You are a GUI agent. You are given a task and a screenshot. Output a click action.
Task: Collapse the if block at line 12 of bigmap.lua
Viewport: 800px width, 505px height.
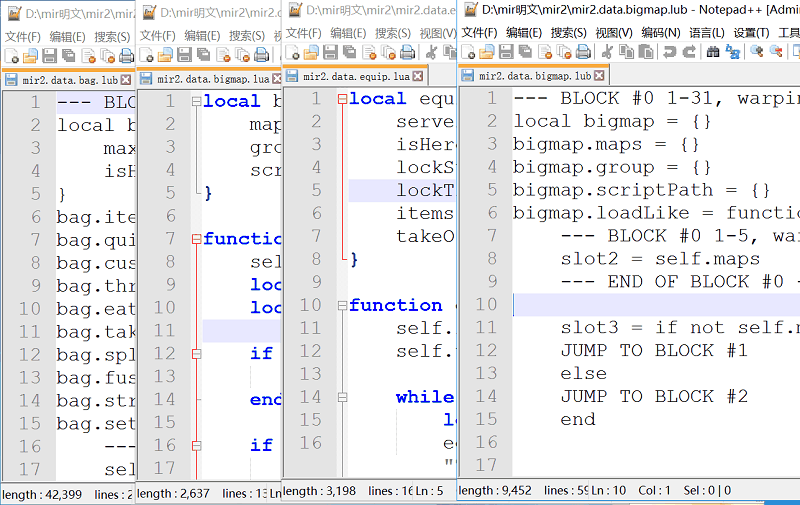(x=196, y=354)
